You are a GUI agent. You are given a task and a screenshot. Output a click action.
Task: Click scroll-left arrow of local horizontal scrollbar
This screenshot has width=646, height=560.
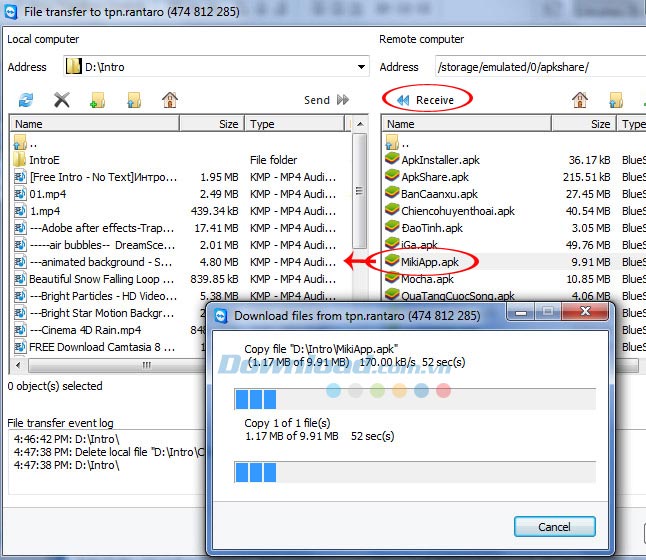18,365
